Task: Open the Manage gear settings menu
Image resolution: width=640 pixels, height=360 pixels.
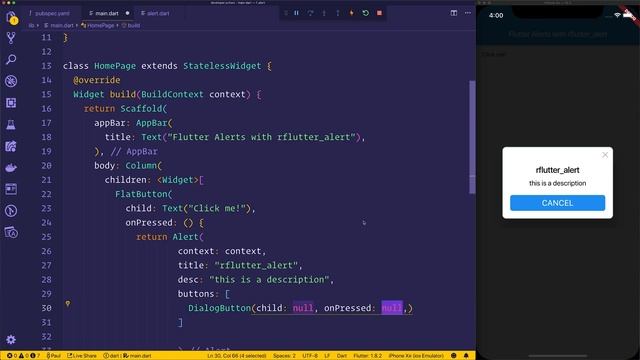Action: pos(11,339)
